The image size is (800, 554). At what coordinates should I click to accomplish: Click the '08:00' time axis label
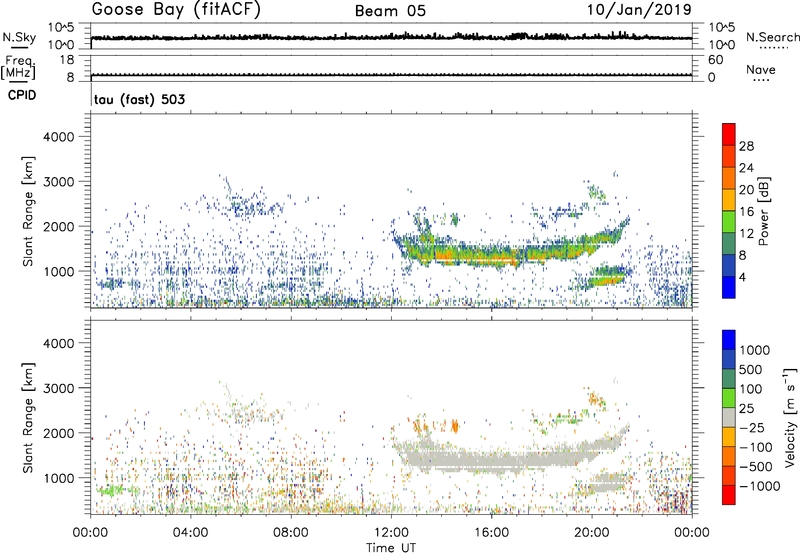point(291,533)
